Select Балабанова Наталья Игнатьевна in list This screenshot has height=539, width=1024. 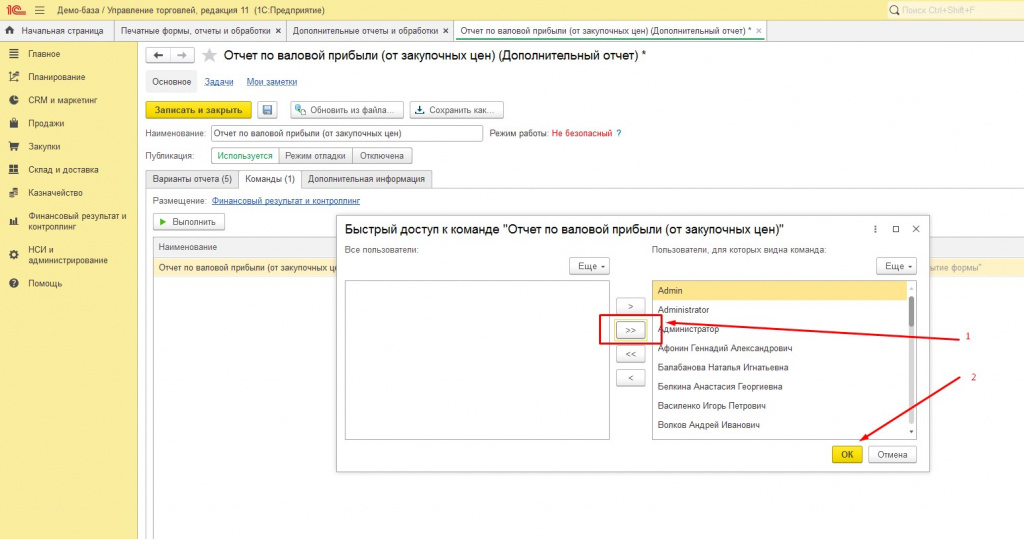pyautogui.click(x=780, y=367)
